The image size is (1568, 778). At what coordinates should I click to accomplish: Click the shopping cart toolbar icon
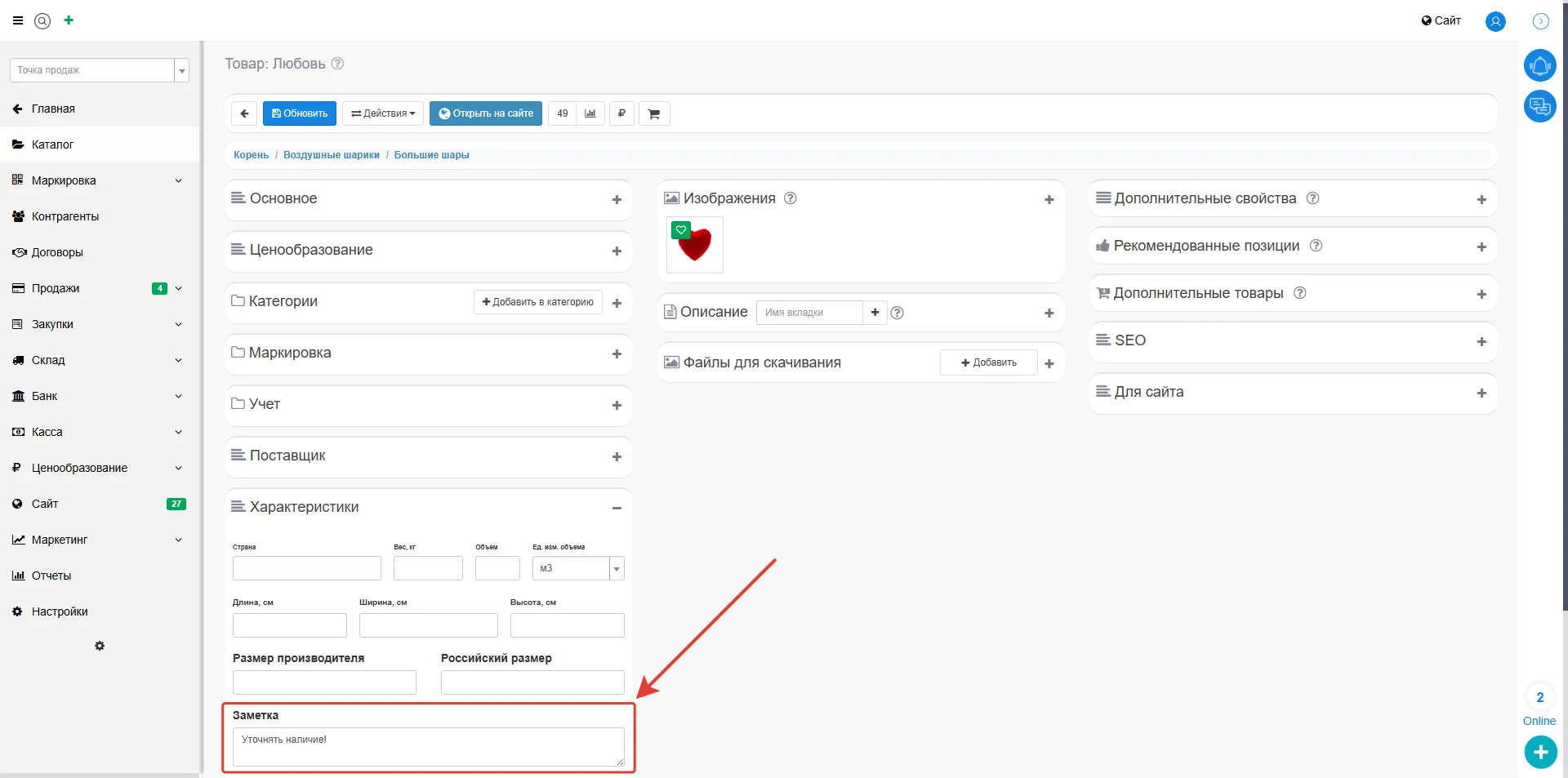click(x=653, y=113)
